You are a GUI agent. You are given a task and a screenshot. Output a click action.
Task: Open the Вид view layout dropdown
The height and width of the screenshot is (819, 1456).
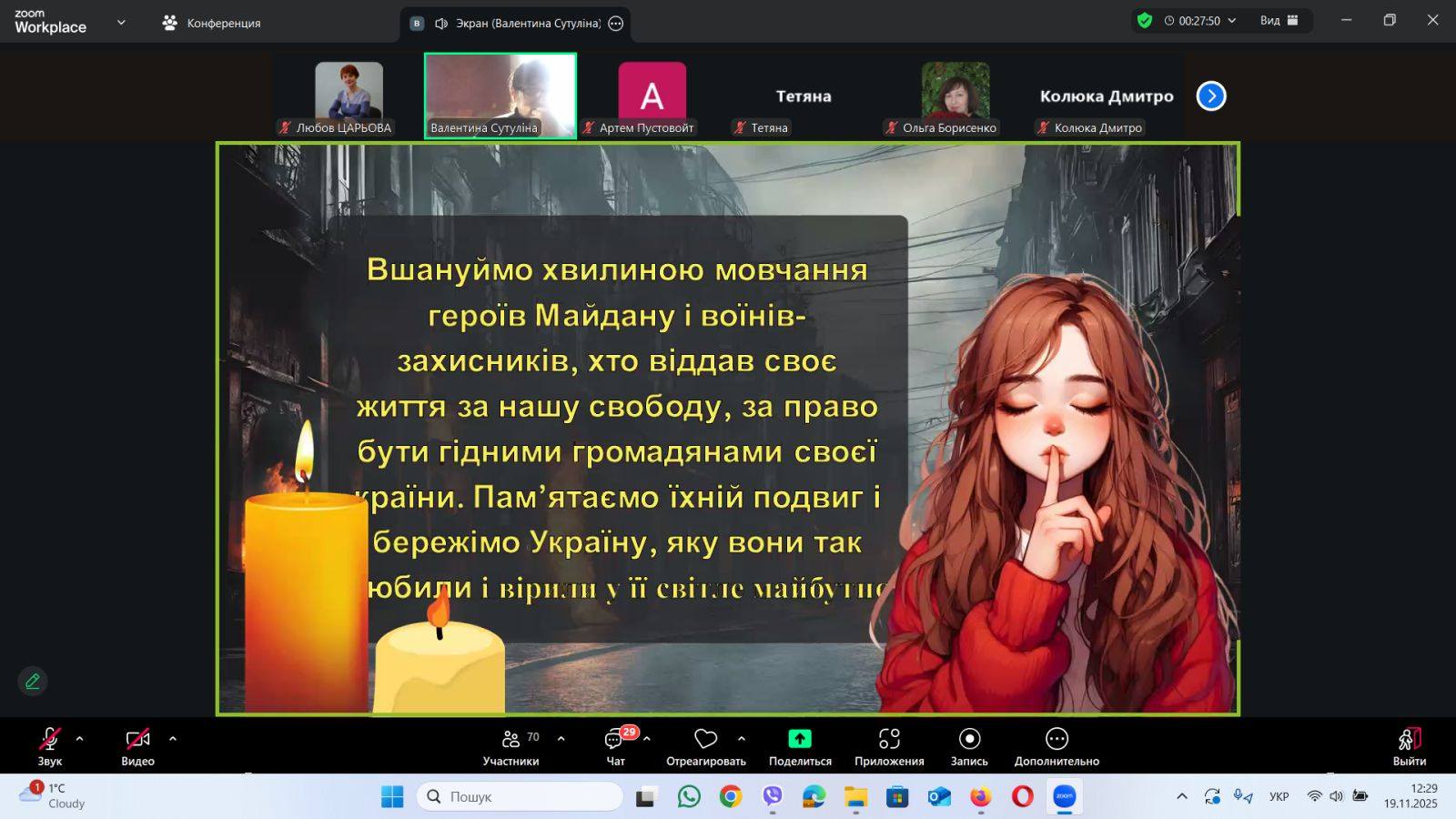click(x=1279, y=21)
